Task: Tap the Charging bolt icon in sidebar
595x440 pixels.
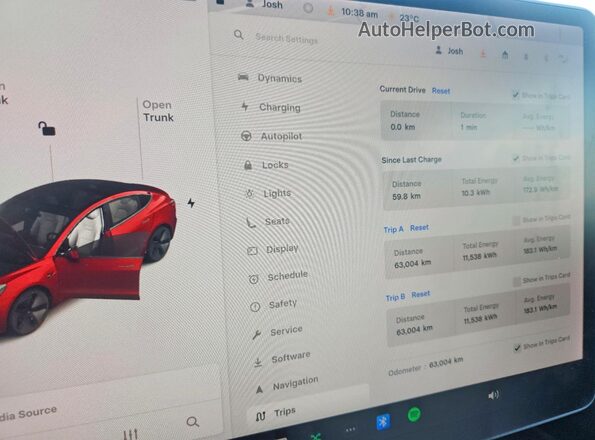Action: 245,106
